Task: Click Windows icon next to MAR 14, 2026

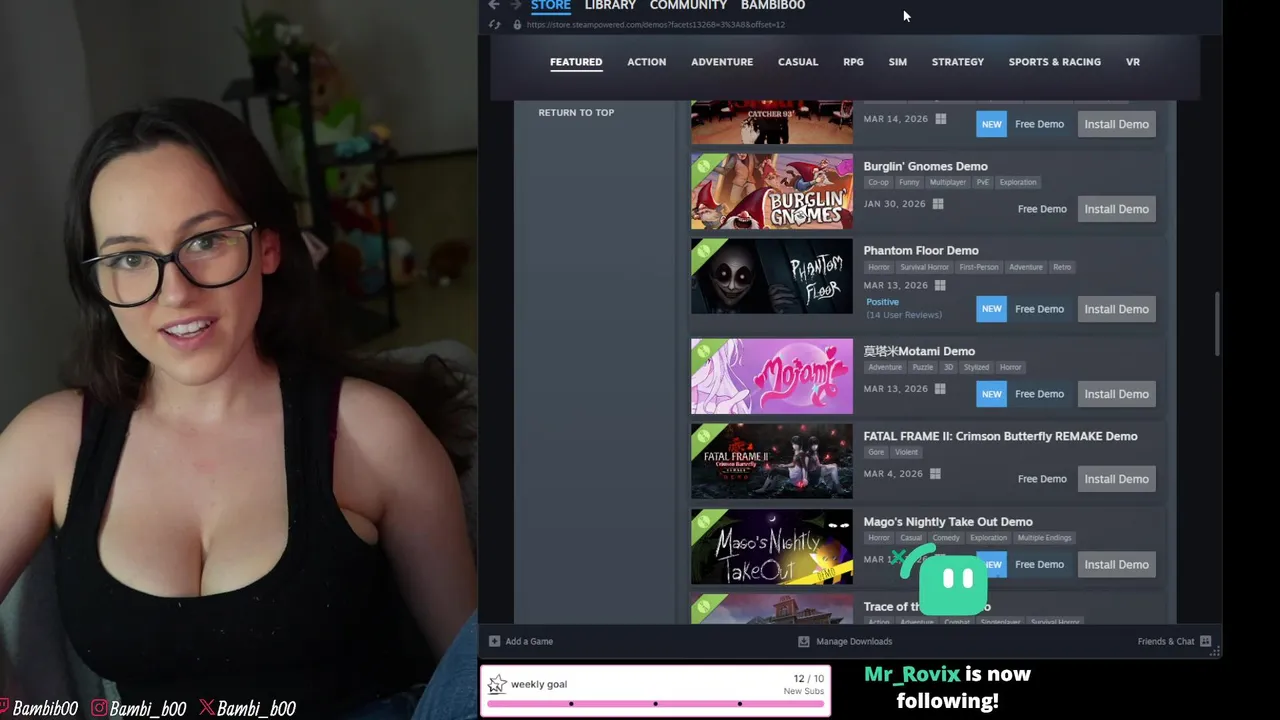Action: tap(941, 119)
